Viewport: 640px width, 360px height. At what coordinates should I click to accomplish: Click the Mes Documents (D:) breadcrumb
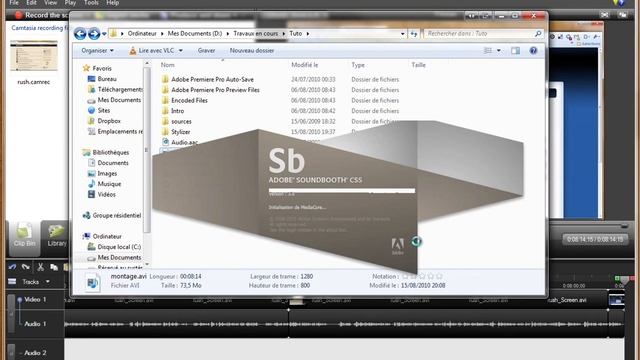point(195,33)
